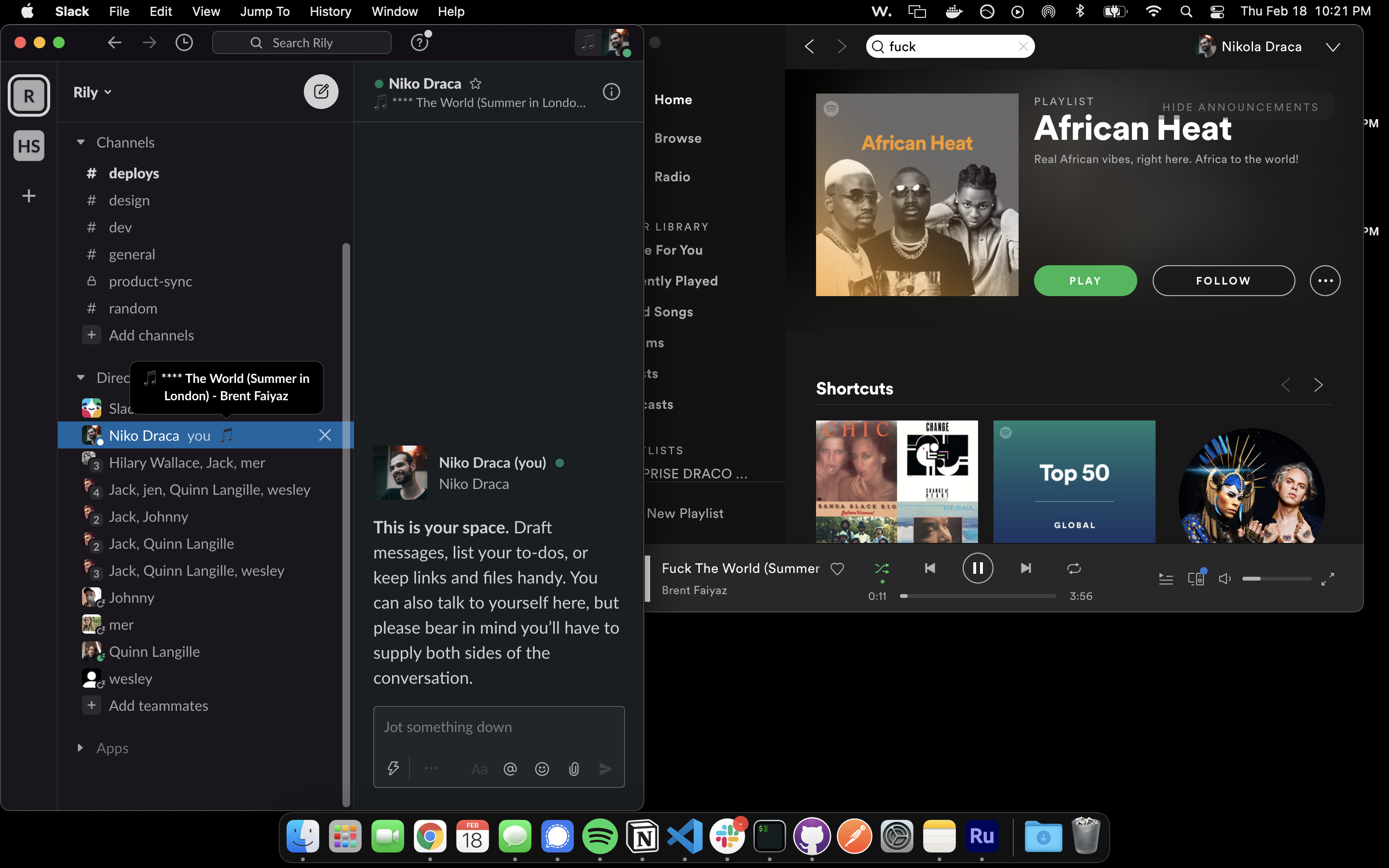1389x868 pixels.
Task: Click the attach file paperclip icon
Action: click(x=573, y=769)
